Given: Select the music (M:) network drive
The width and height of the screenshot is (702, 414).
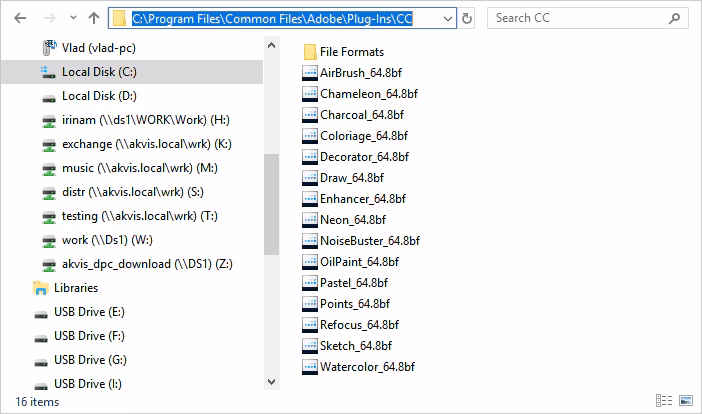Looking at the screenshot, I should (x=139, y=168).
